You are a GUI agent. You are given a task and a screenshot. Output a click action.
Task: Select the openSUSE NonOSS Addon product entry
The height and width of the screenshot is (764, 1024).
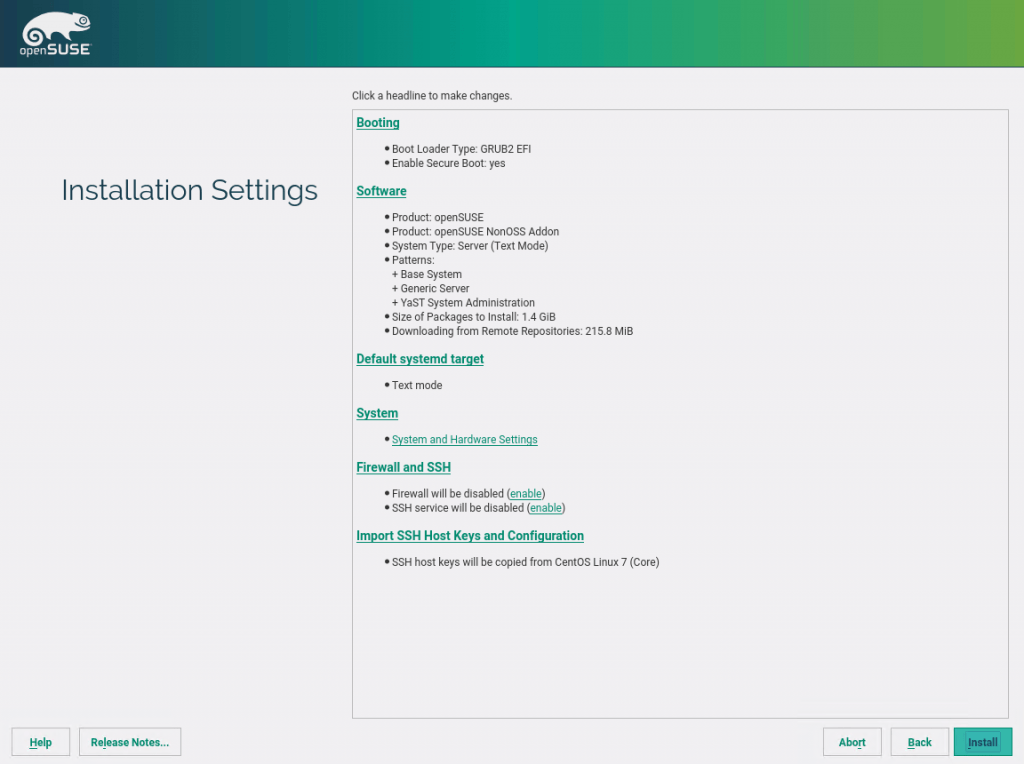tap(474, 231)
